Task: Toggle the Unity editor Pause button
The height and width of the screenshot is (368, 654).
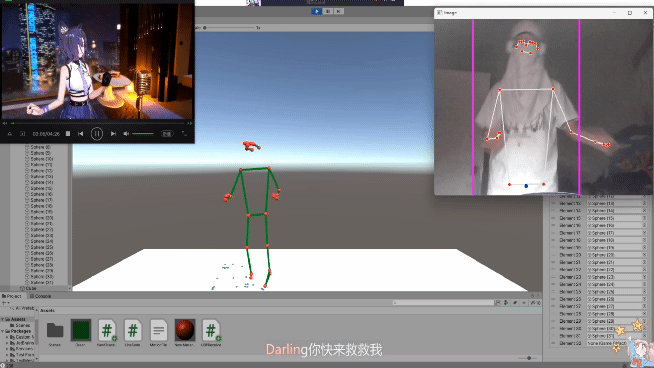Action: coord(328,11)
